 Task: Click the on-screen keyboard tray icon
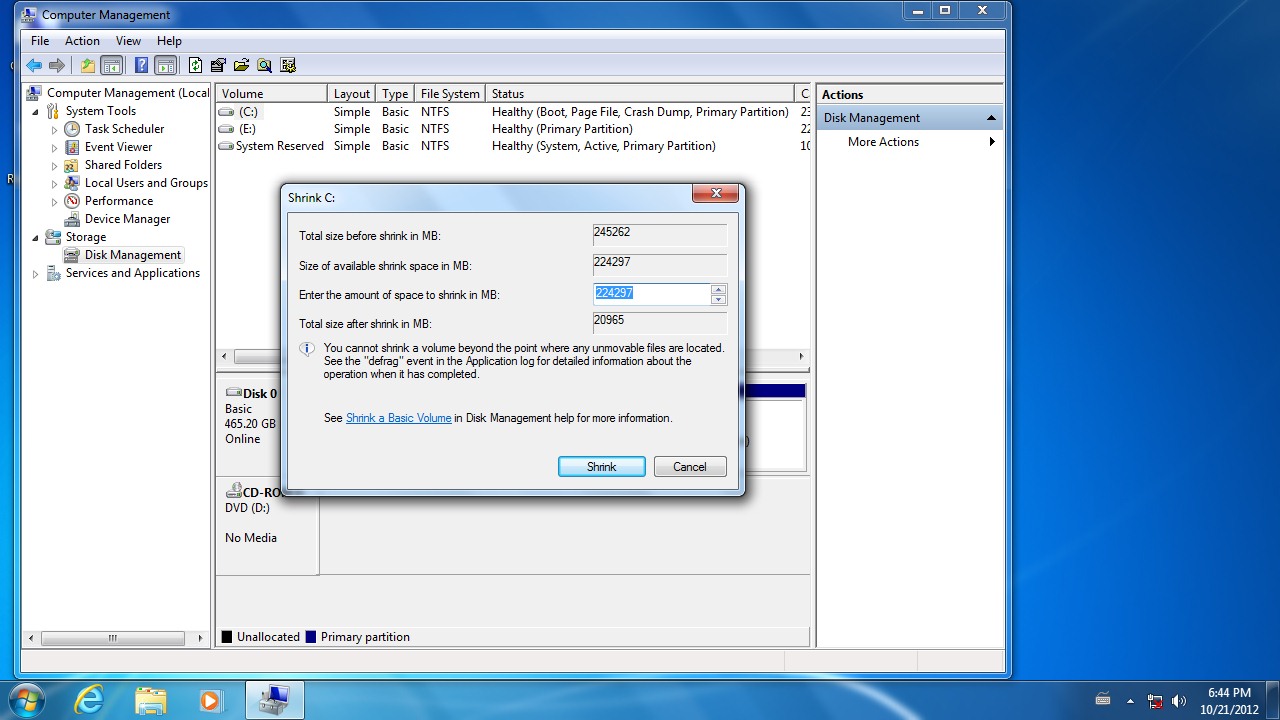pyautogui.click(x=1103, y=700)
